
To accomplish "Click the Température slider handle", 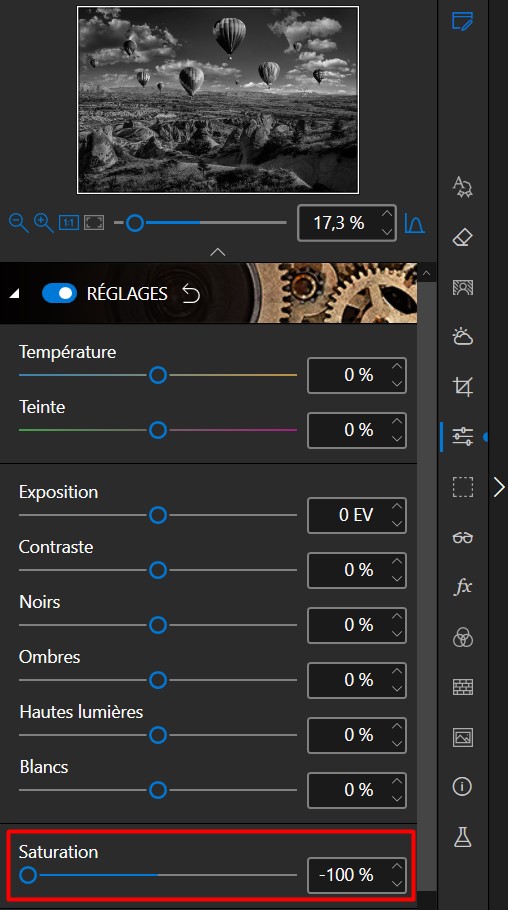I will pos(158,375).
